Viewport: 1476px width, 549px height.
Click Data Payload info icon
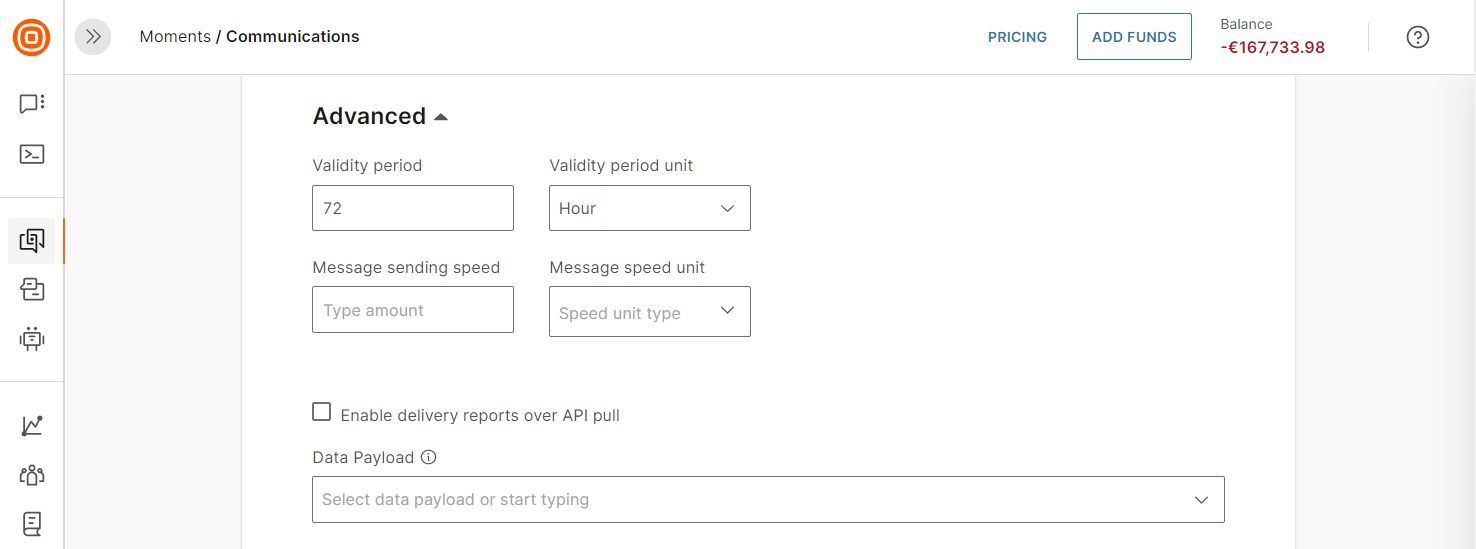429,457
